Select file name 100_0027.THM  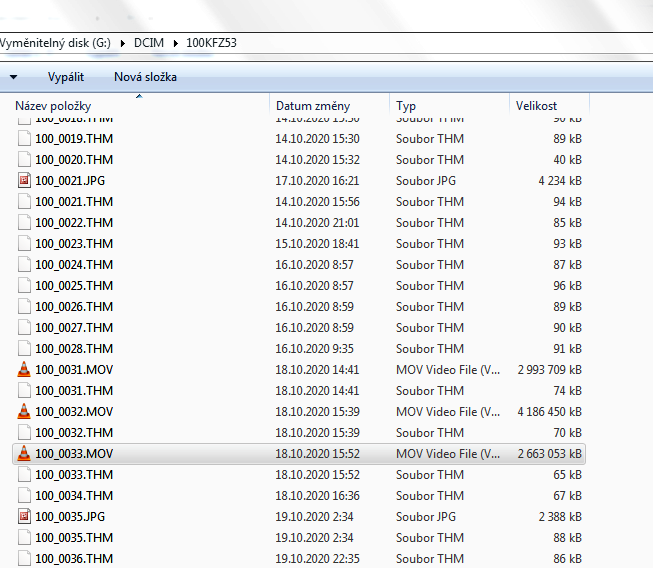[x=74, y=328]
